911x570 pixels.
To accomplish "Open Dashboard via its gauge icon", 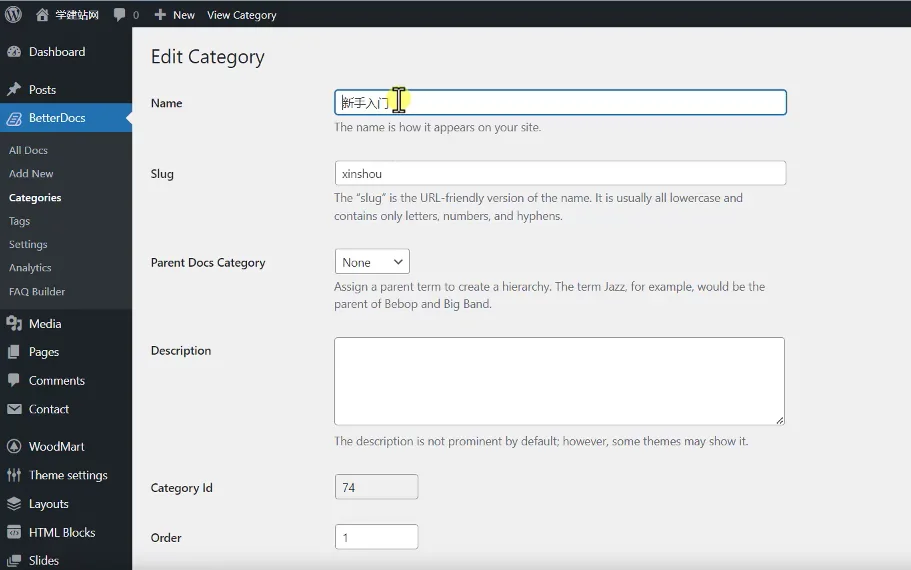I will click(14, 52).
